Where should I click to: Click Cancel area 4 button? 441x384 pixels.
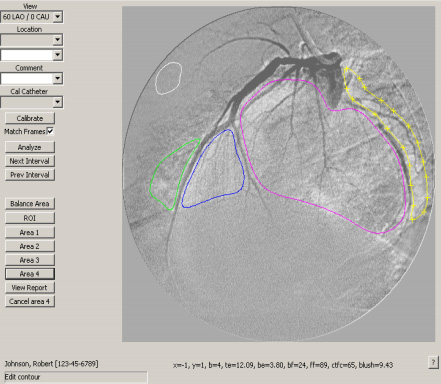tap(30, 301)
